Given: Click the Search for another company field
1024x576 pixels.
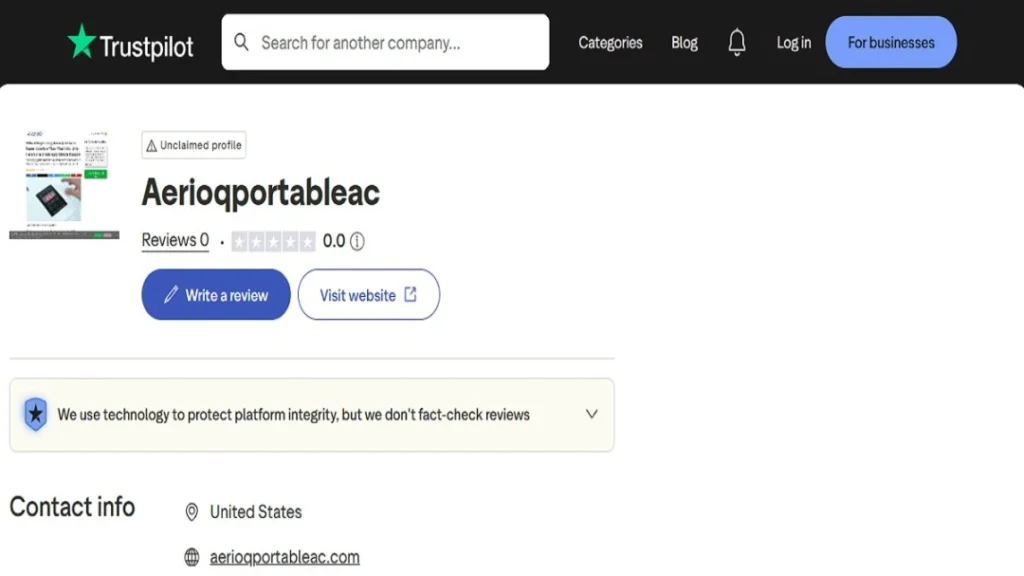Looking at the screenshot, I should click(385, 42).
